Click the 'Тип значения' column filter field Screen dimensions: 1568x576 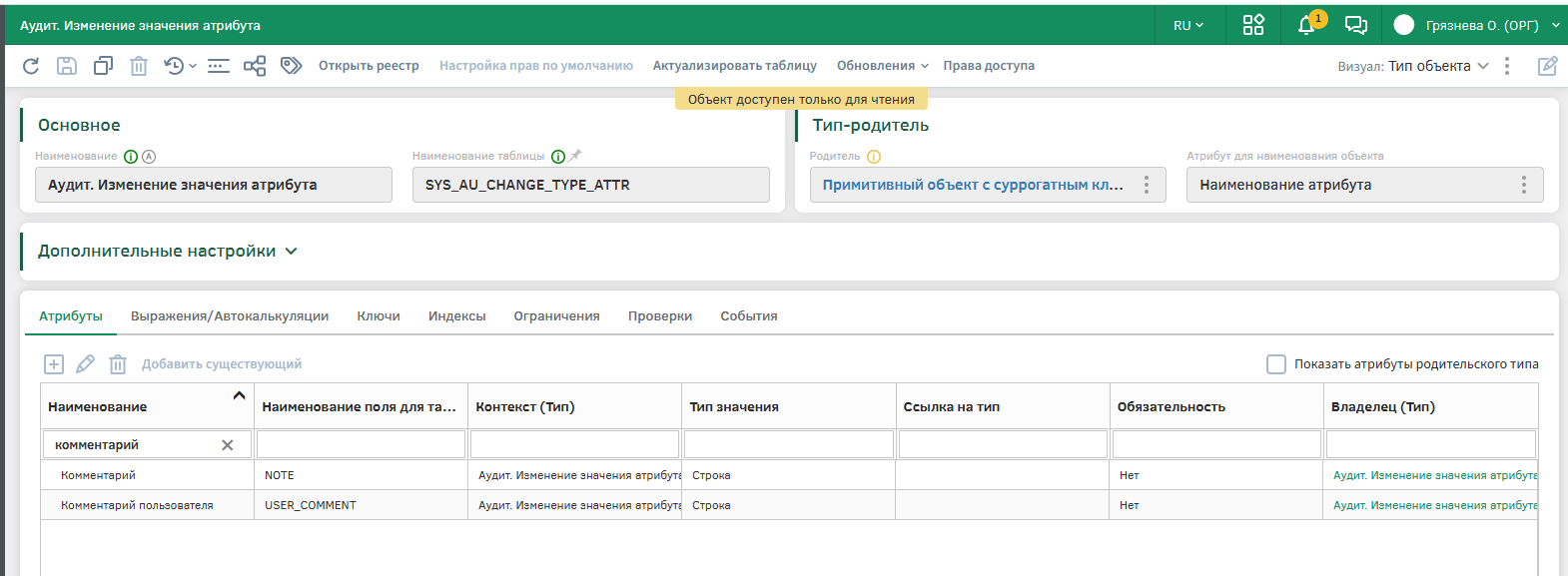788,444
